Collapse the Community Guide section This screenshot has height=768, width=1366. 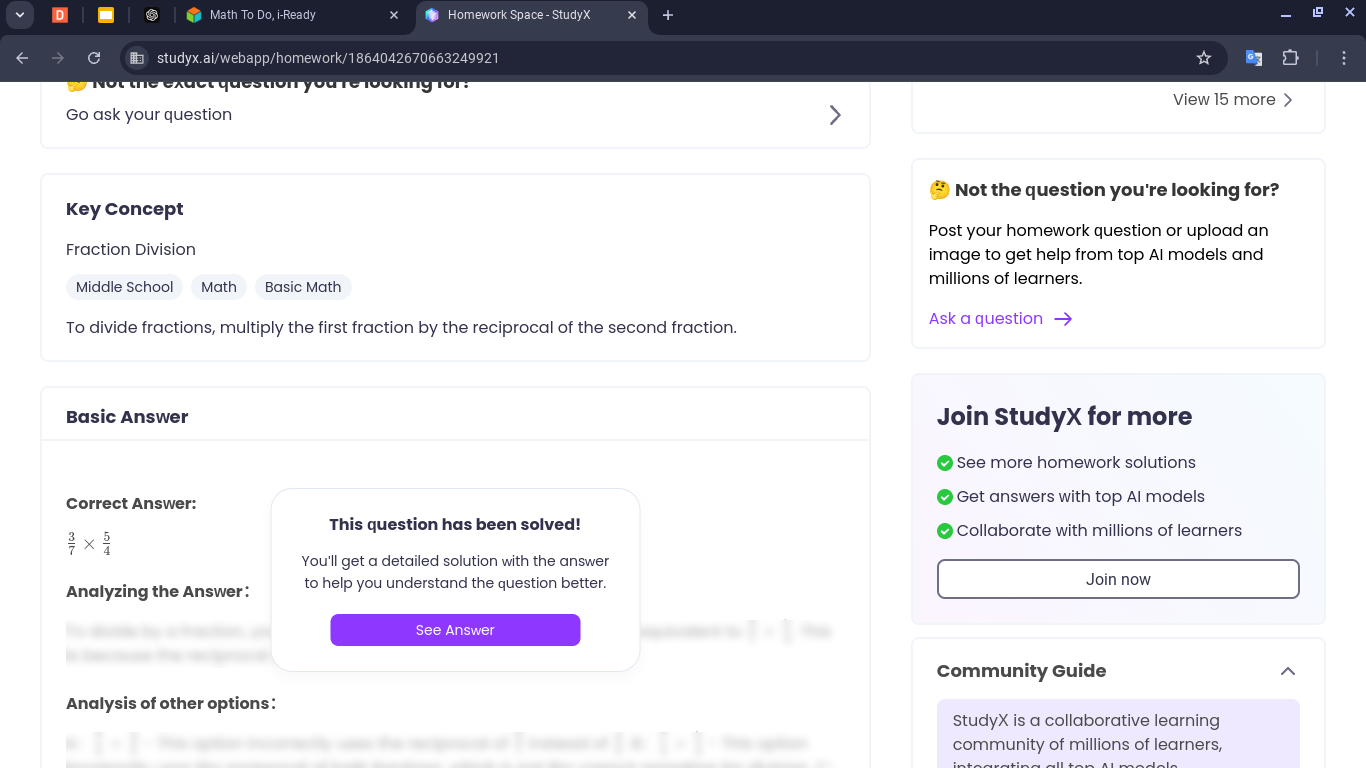coord(1288,671)
